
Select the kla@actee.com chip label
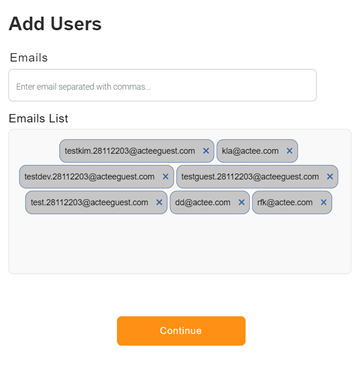250,151
